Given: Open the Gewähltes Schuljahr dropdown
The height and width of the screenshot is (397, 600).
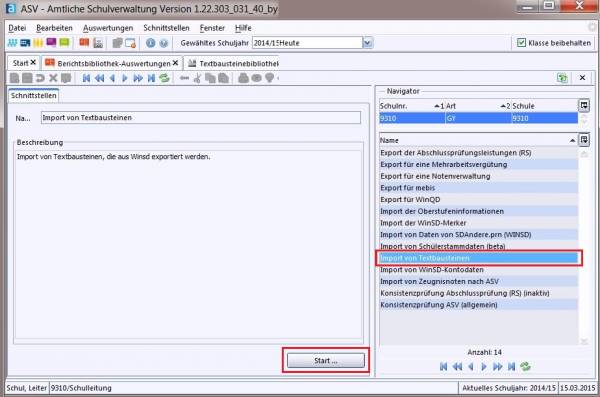Looking at the screenshot, I should (x=367, y=43).
